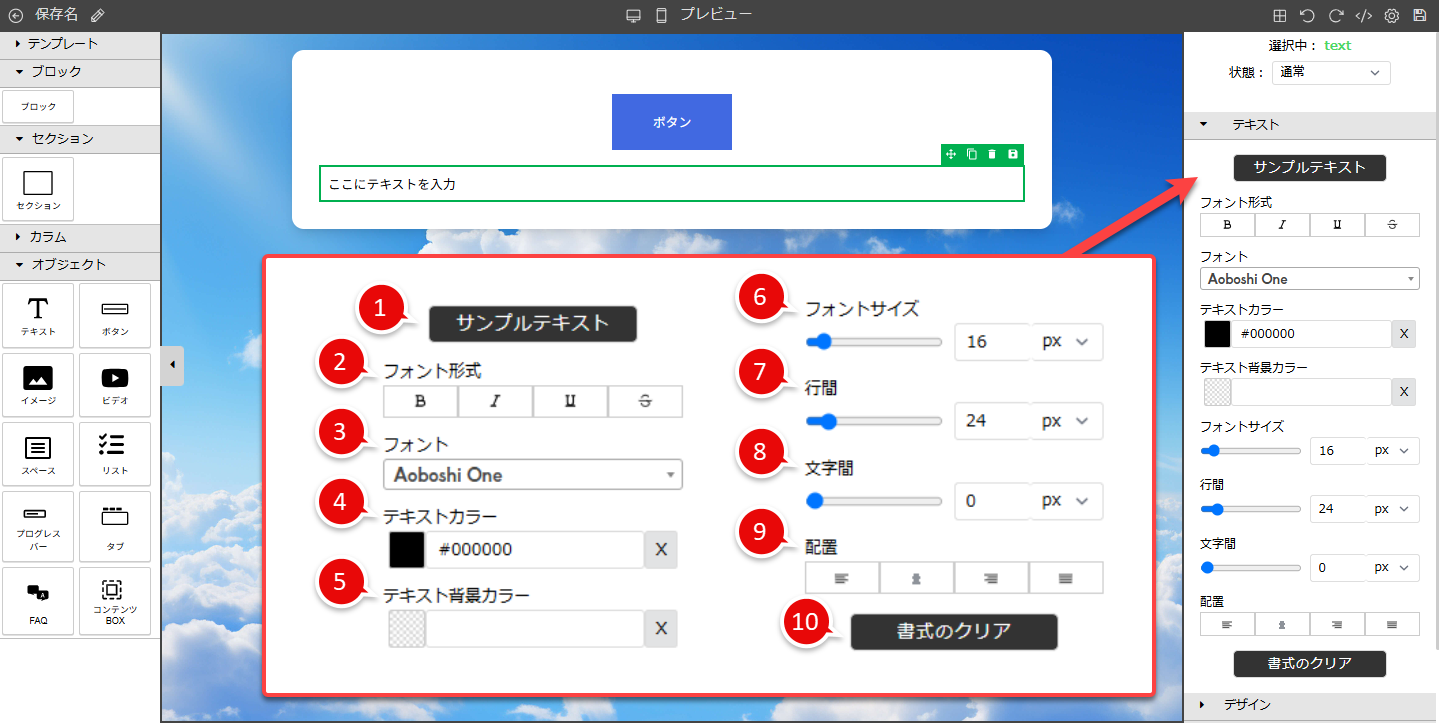1439x725 pixels.
Task: Pick the FAQ object from the object list
Action: 38,601
